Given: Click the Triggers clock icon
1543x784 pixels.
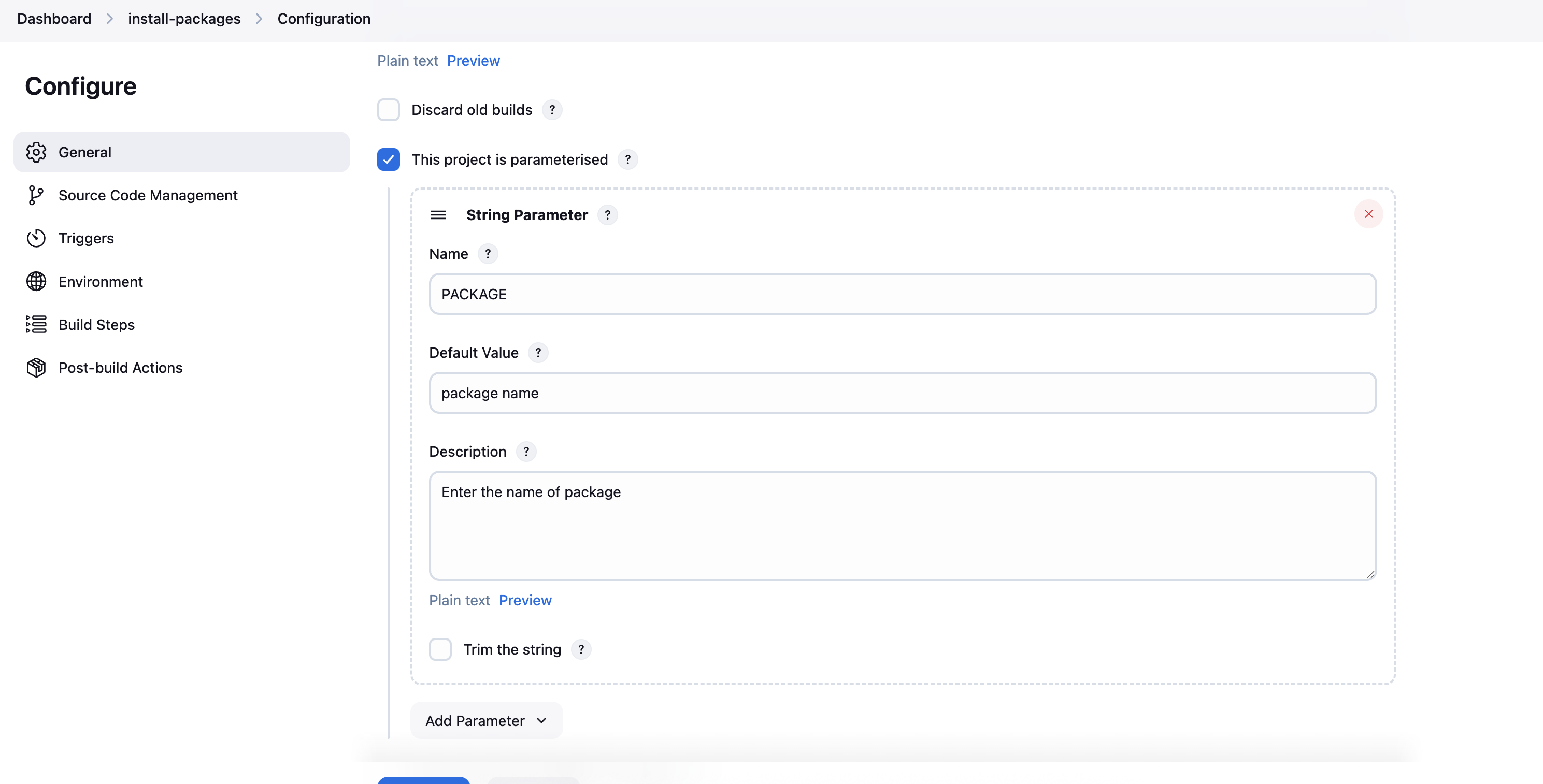Looking at the screenshot, I should [36, 238].
